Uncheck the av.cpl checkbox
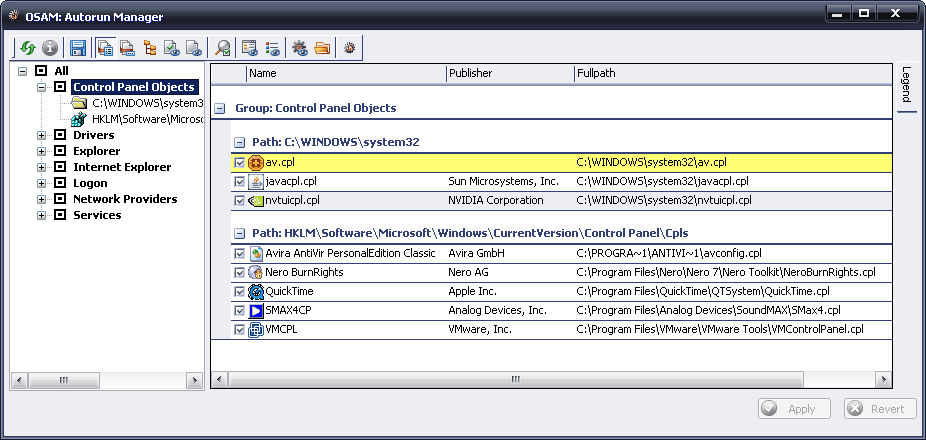 click(x=239, y=162)
